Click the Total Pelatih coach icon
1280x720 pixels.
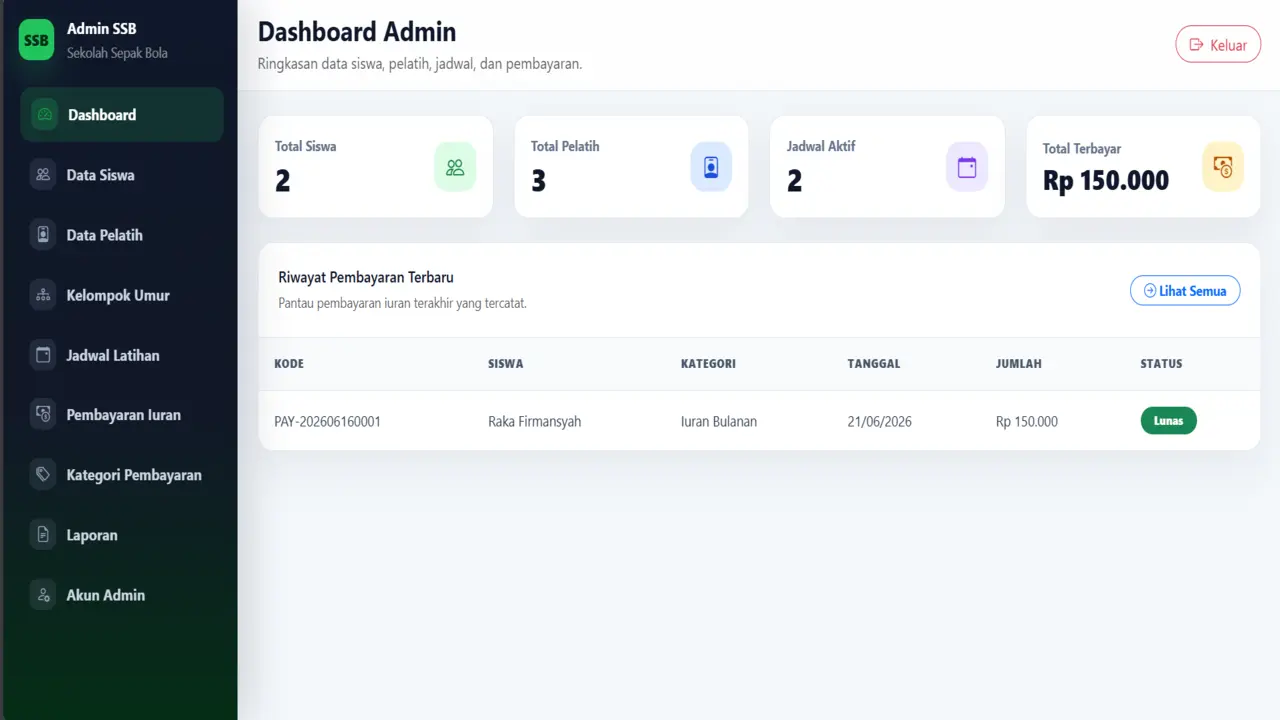[711, 167]
